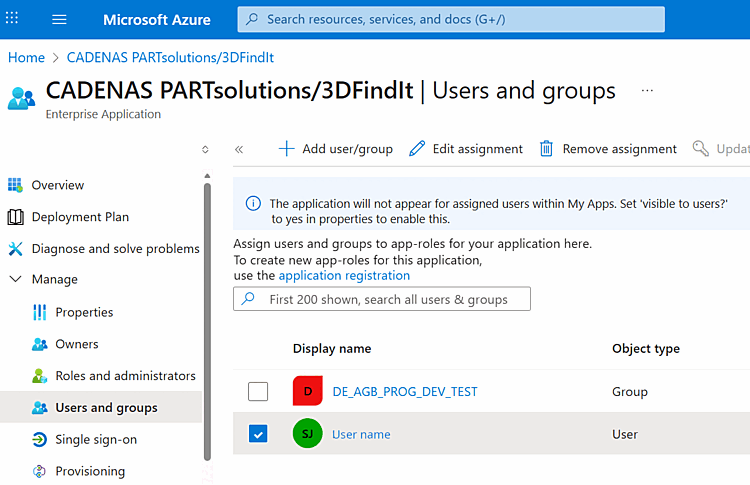The image size is (750, 485).
Task: Sort by Object type column header
Action: click(646, 349)
